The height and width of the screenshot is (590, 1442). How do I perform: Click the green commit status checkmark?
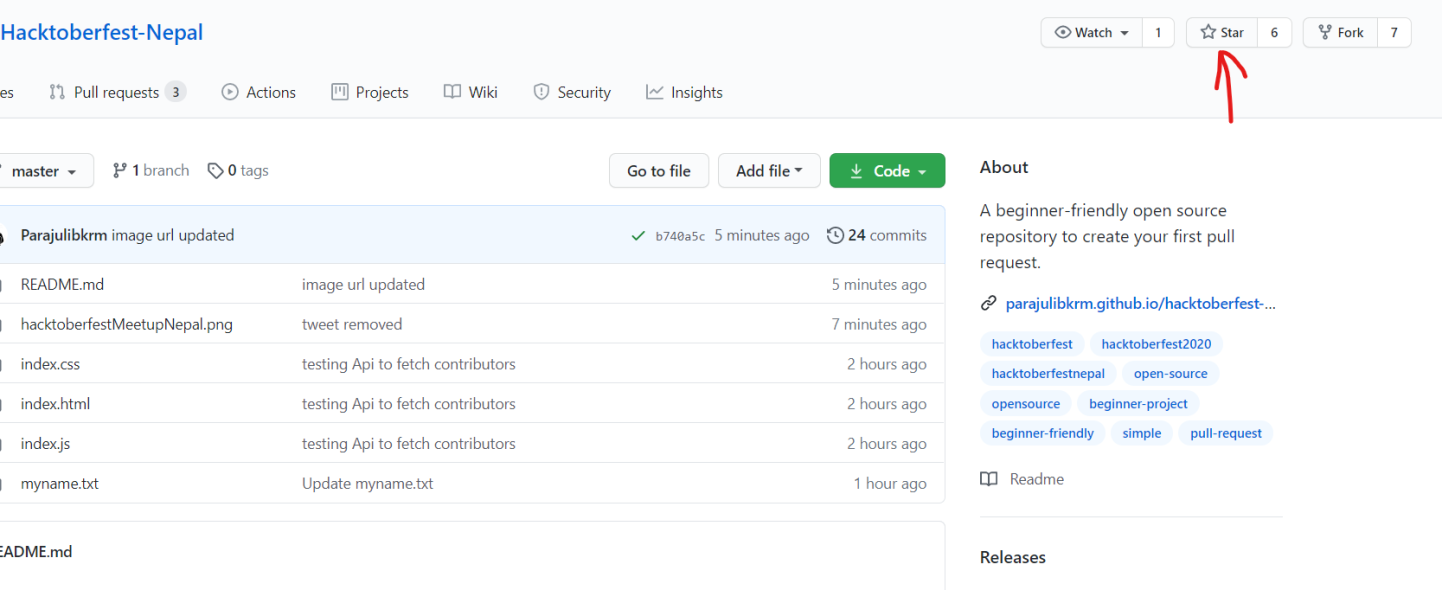tap(638, 236)
